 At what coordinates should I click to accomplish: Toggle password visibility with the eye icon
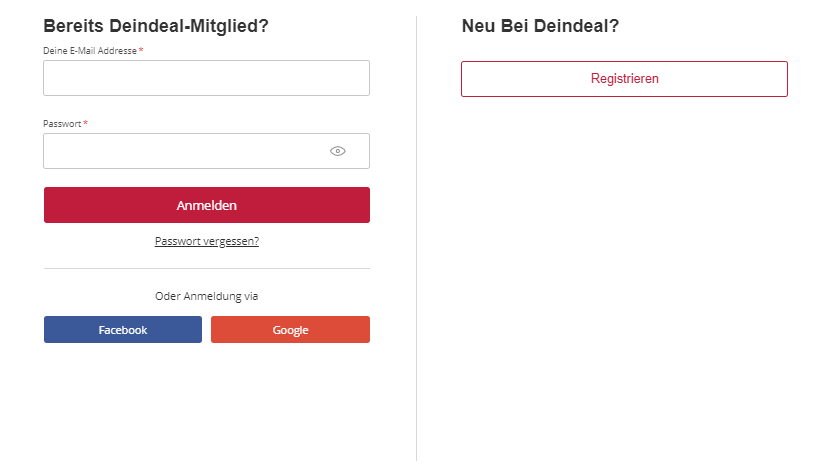pyautogui.click(x=338, y=151)
